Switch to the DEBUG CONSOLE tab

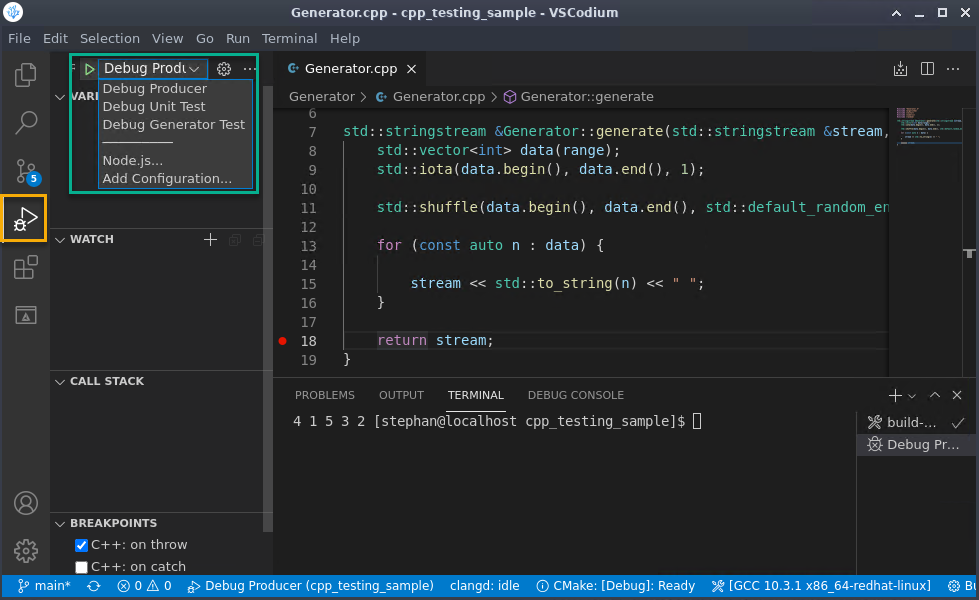pyautogui.click(x=575, y=395)
